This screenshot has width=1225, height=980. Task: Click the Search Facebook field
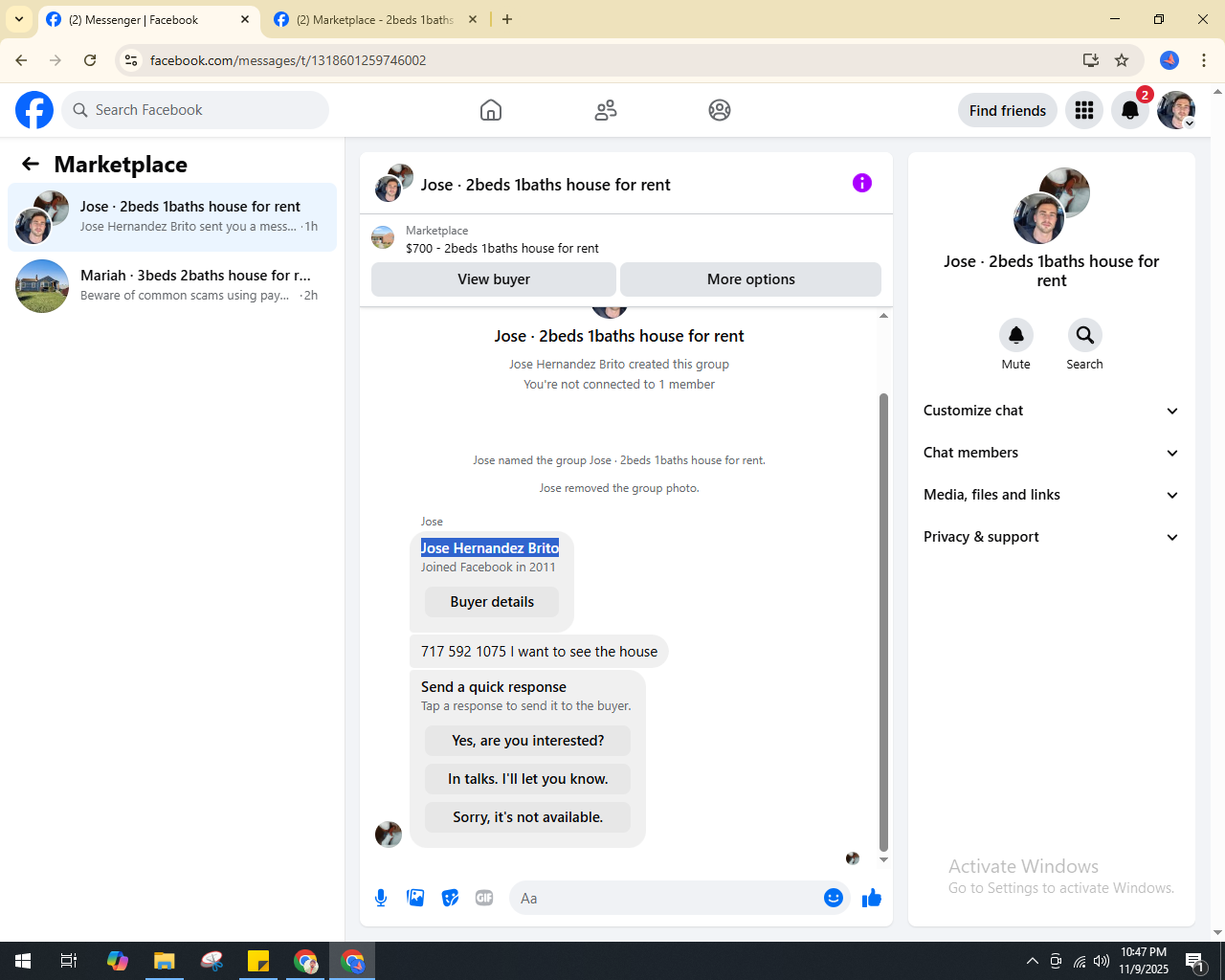195,110
